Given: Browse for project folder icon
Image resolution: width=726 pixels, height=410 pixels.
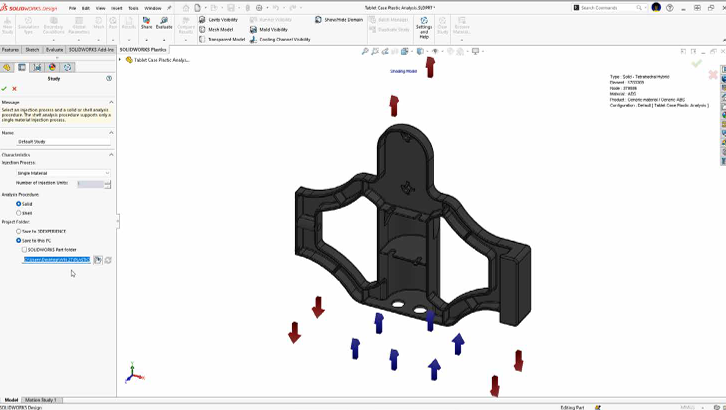Looking at the screenshot, I should point(98,260).
